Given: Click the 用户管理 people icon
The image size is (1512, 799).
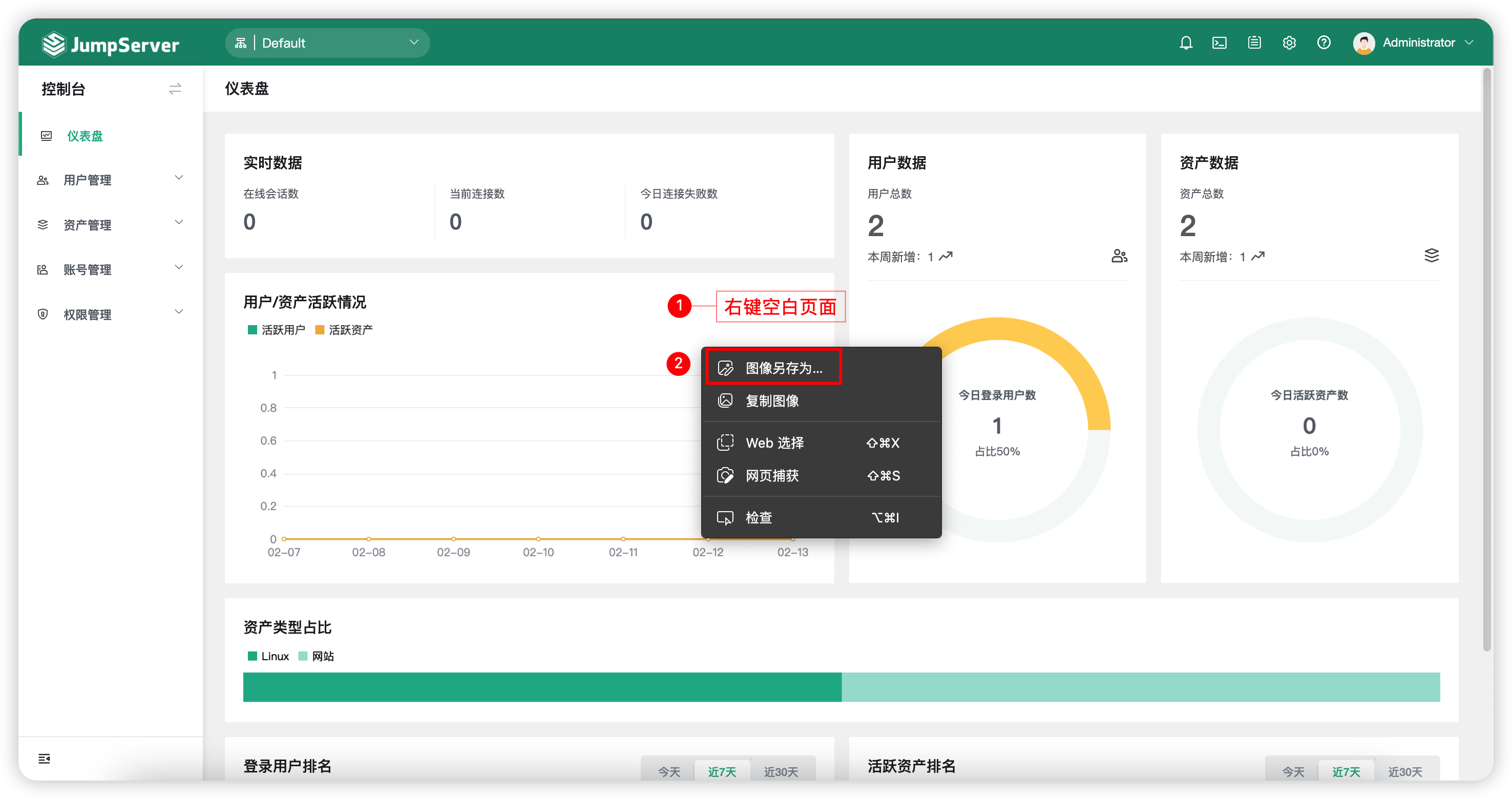Looking at the screenshot, I should point(43,180).
